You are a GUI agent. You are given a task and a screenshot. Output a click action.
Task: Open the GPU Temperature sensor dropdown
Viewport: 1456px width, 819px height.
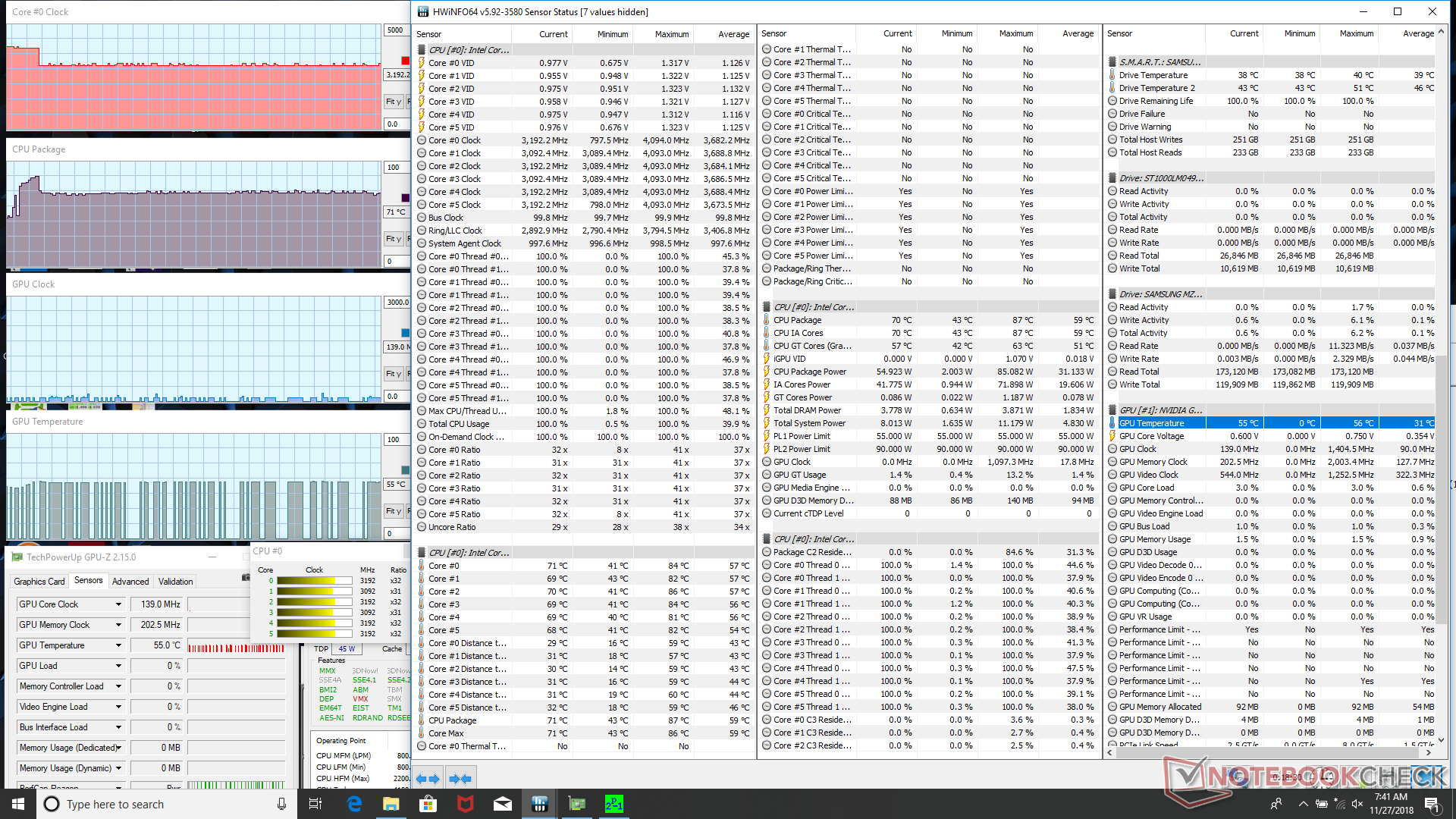(x=118, y=645)
